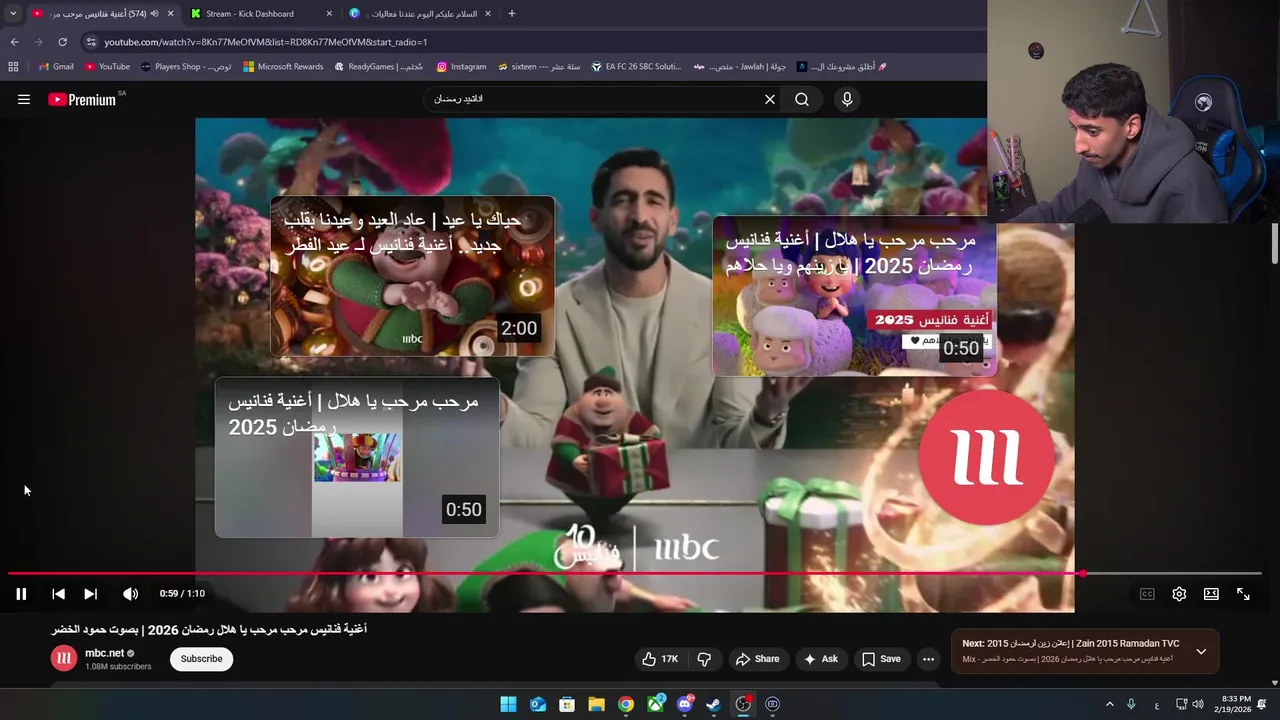Open sixteen bookmark

click(539, 67)
